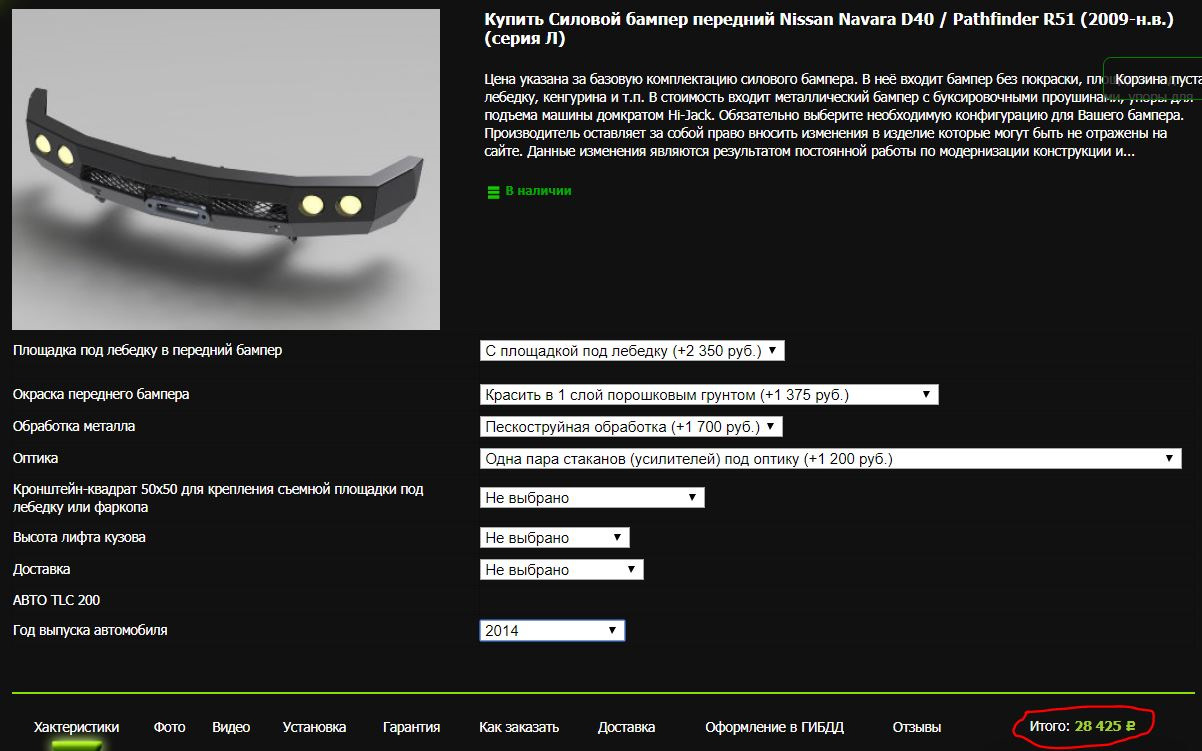Select body lift height dropdown
Viewport: 1202px width, 751px height.
tap(555, 538)
